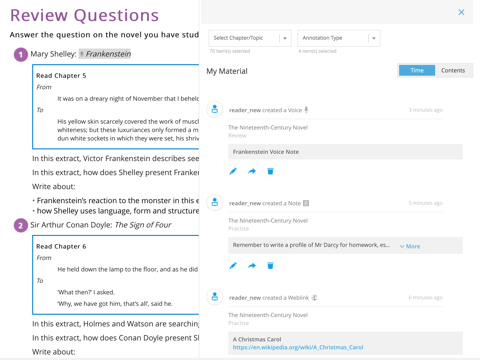Click the 'My Material' heading
The height and width of the screenshot is (360, 480).
coord(227,71)
